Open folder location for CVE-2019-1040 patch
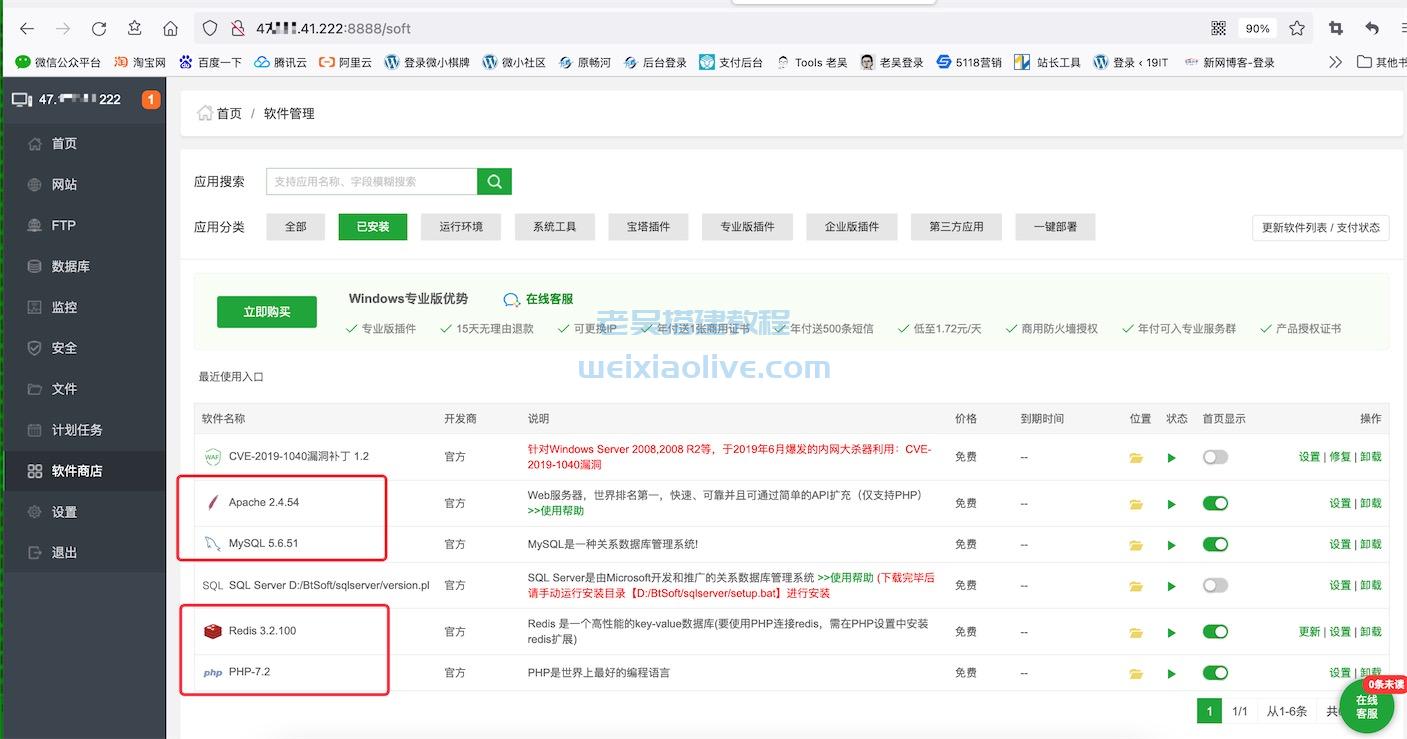The height and width of the screenshot is (739, 1407). (x=1136, y=458)
